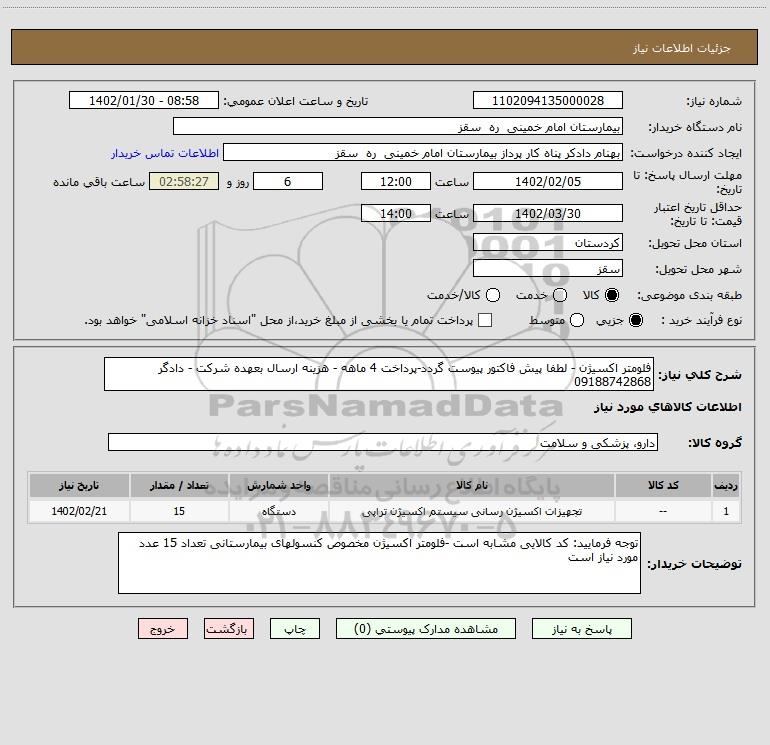Select the کالا/خدمت radio button
This screenshot has width=770, height=745.
point(493,295)
